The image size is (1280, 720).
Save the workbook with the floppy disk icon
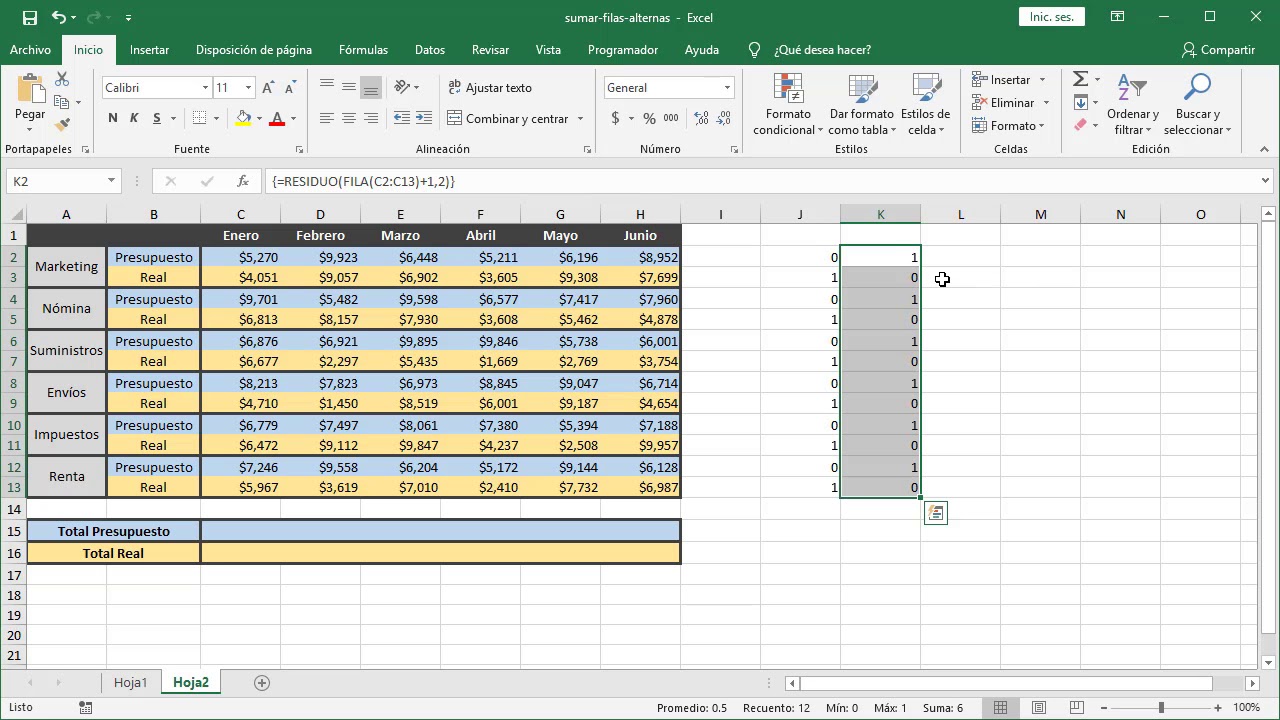pos(30,17)
